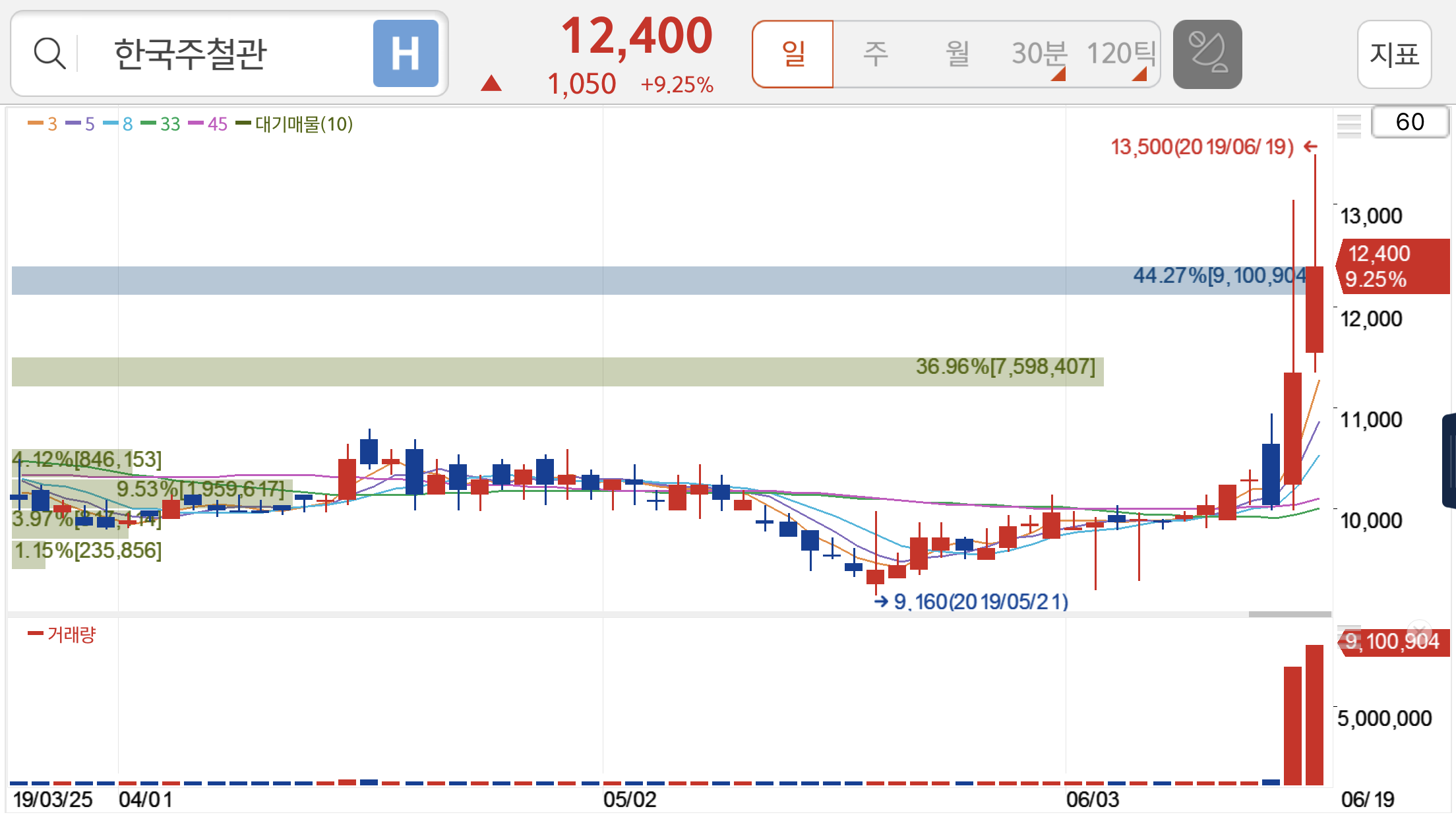Click the 한국주철관 stock name field

190,53
